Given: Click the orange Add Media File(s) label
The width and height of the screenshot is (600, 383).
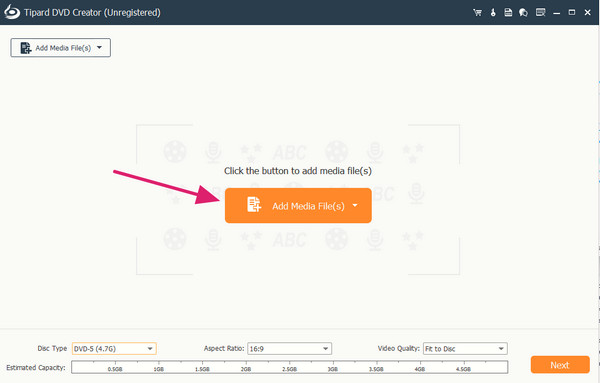Looking at the screenshot, I should pos(308,206).
